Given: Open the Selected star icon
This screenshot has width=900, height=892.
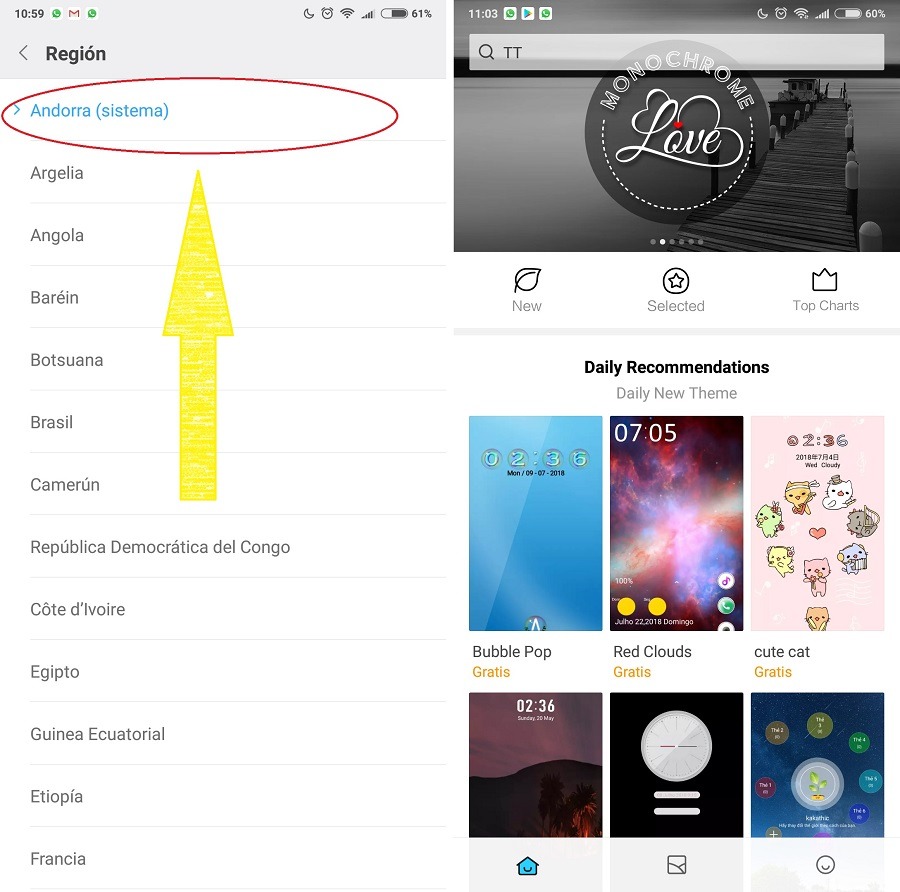Looking at the screenshot, I should click(676, 281).
